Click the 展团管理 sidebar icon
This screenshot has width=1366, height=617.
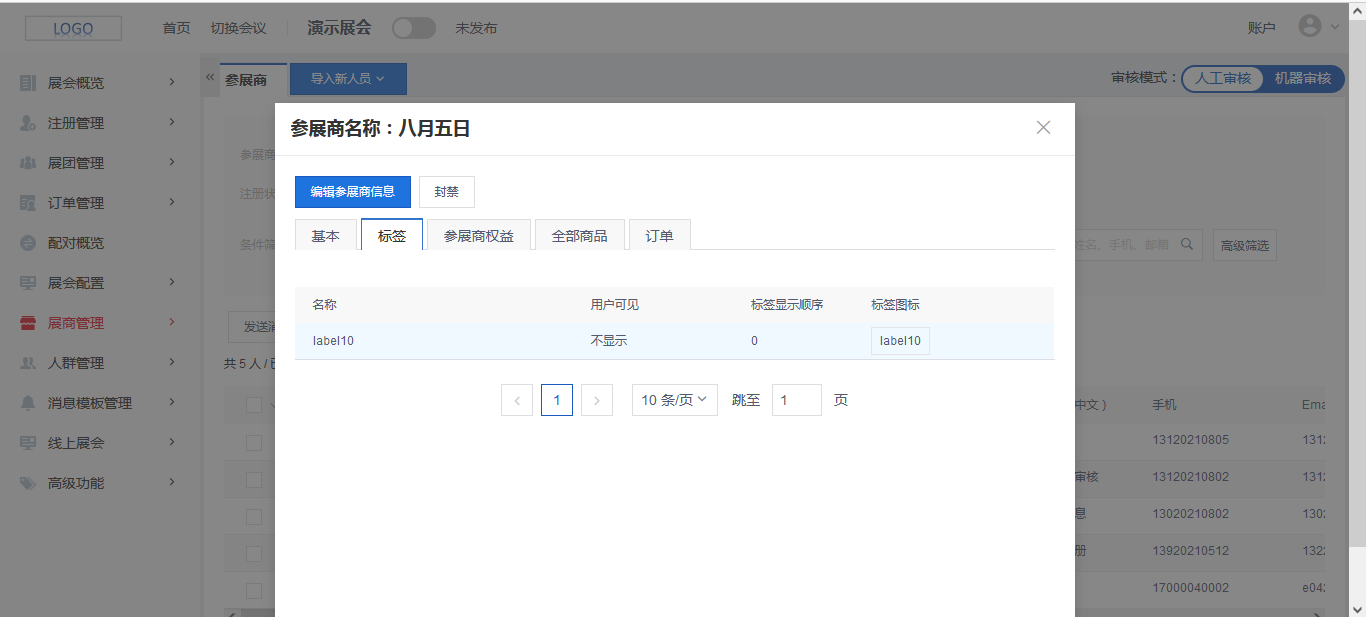click(x=28, y=163)
